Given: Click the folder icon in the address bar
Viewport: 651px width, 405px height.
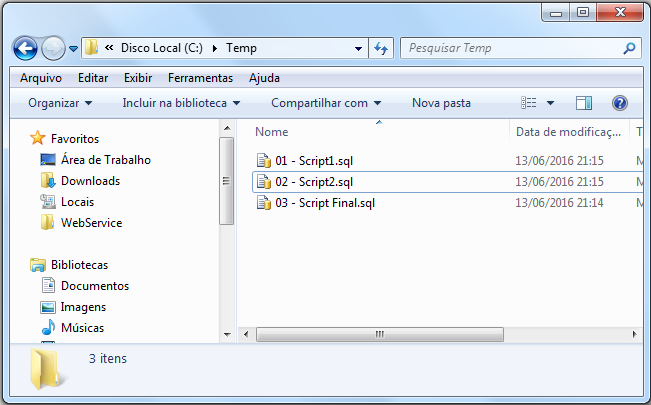Looking at the screenshot, I should coord(91,48).
